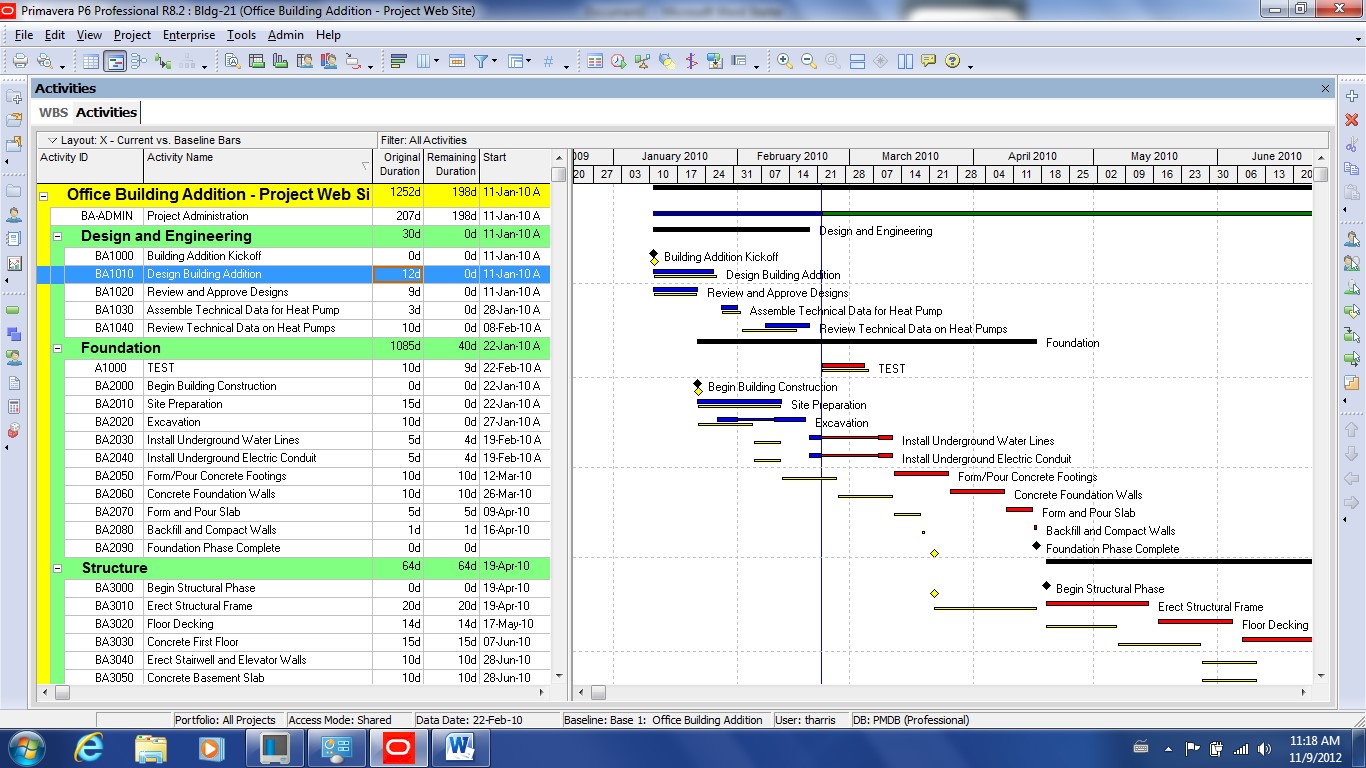This screenshot has width=1366, height=768.
Task: Switch to Activity Network view icon
Action: click(138, 61)
